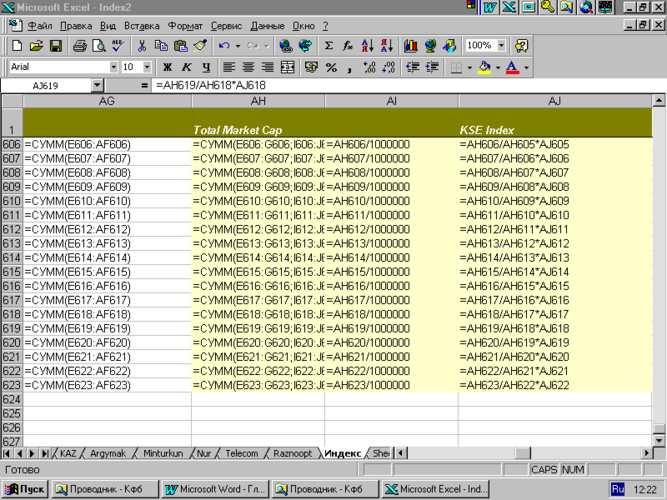Switch to the Telecom sheet tab

[x=240, y=453]
